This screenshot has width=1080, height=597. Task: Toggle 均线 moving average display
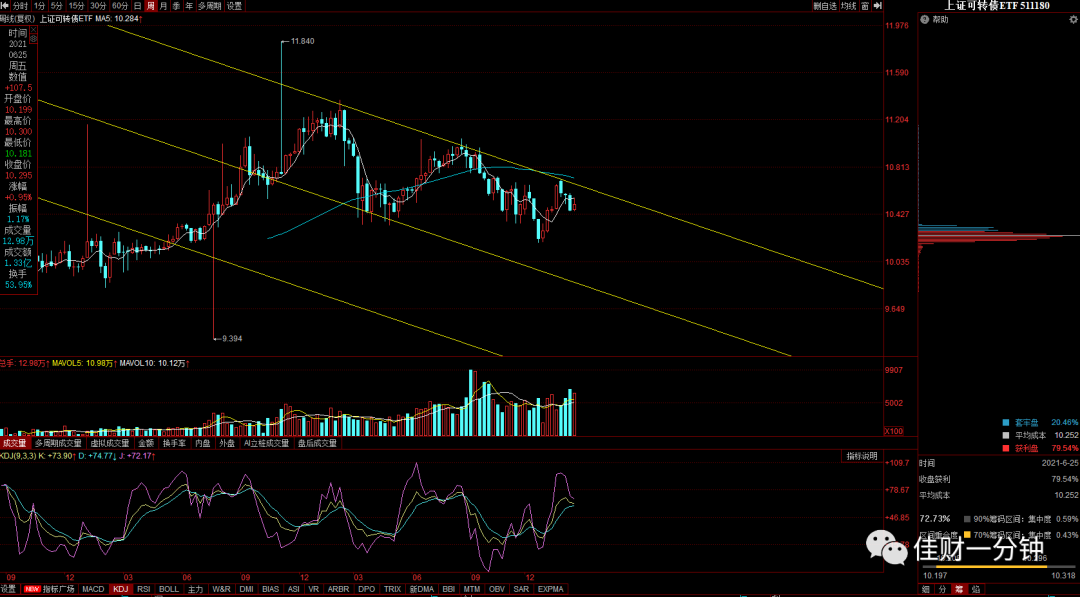click(849, 6)
